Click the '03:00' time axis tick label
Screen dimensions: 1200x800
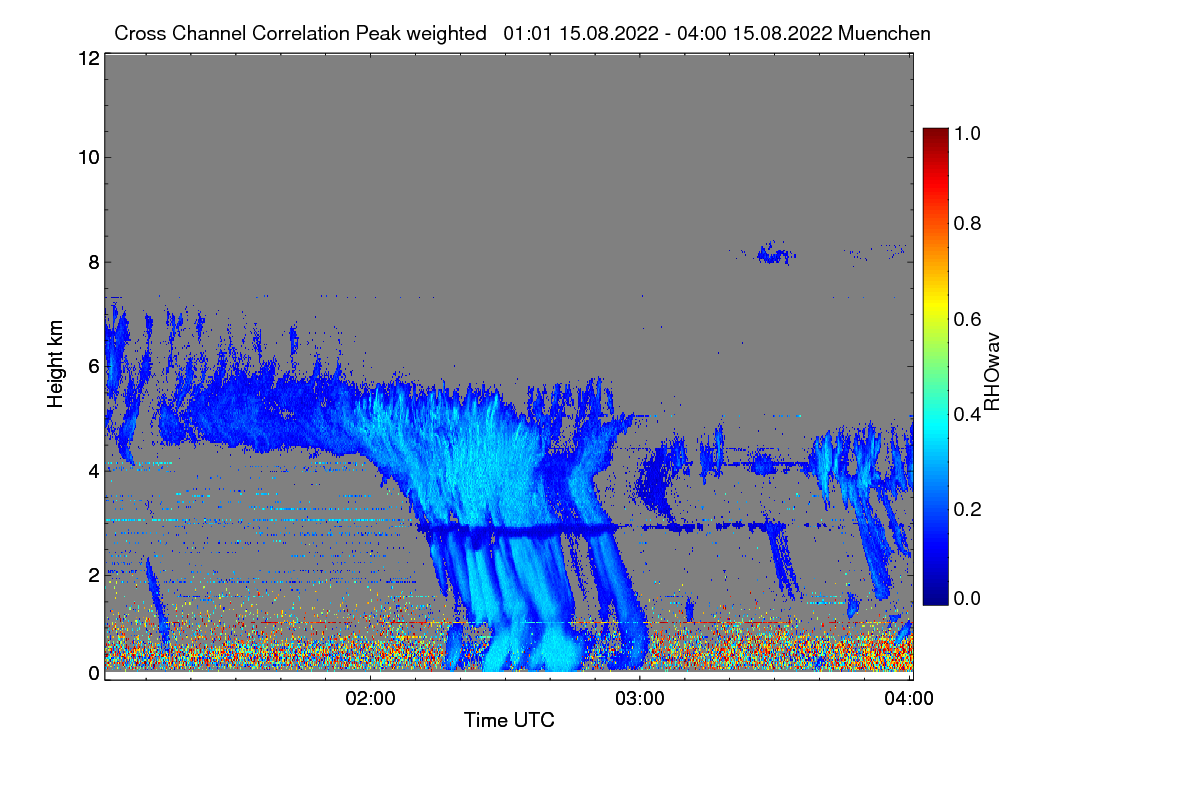tap(639, 698)
